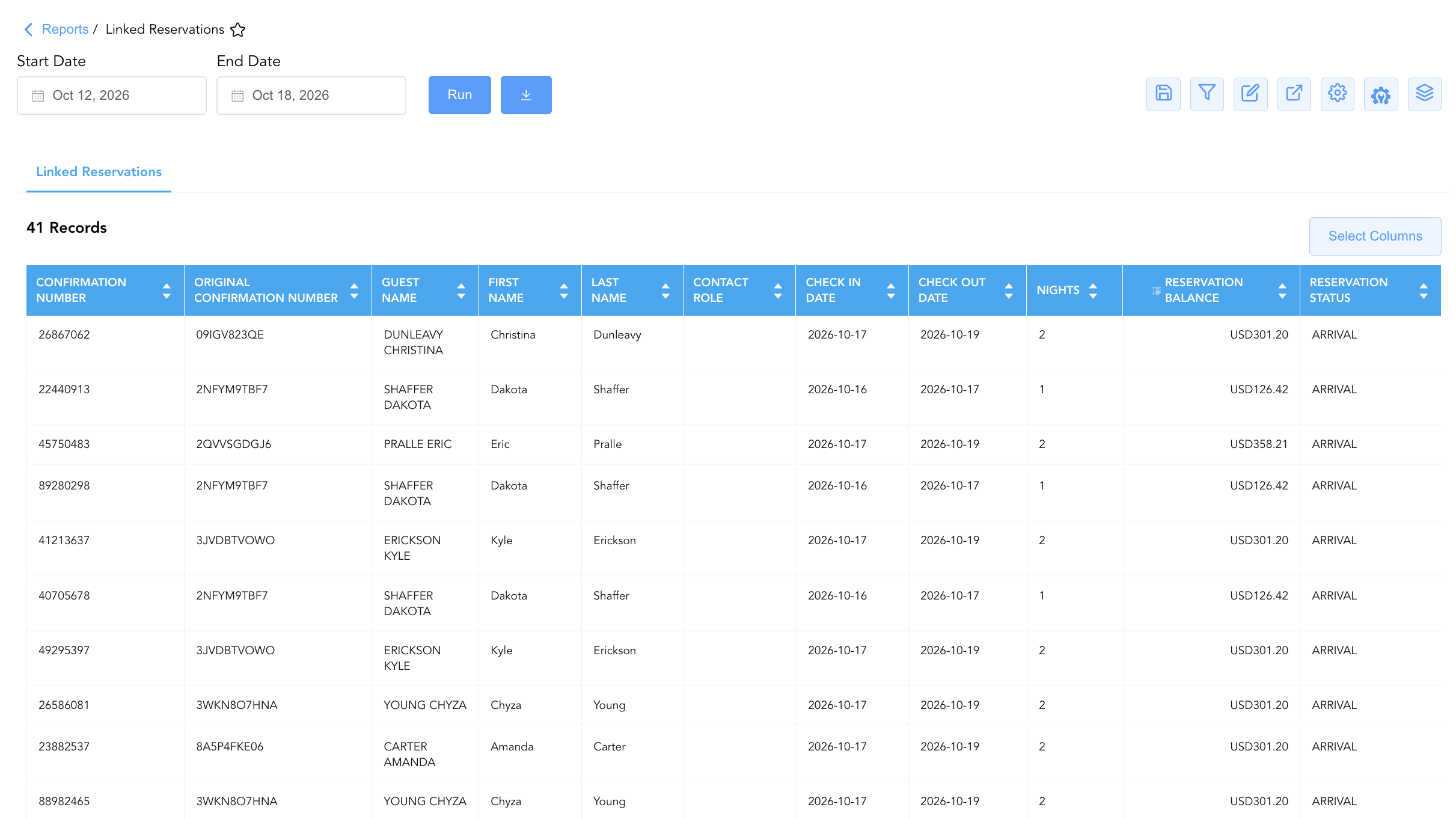Sort by Check Out Date arrows
The image size is (1456, 819).
pos(1009,291)
